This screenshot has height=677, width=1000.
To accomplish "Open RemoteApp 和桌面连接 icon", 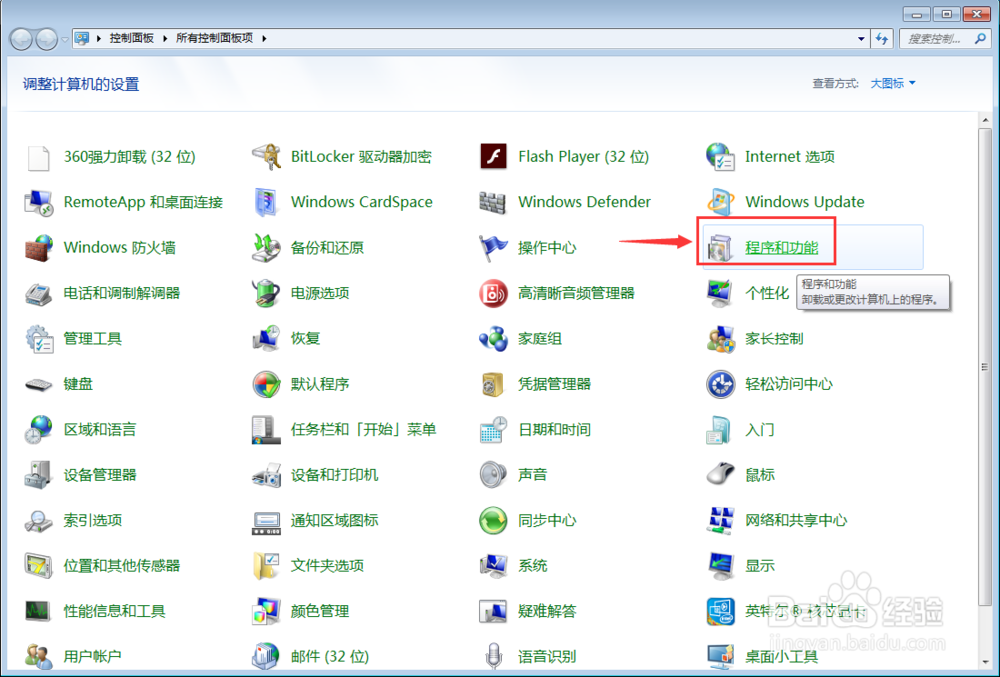I will 38,203.
